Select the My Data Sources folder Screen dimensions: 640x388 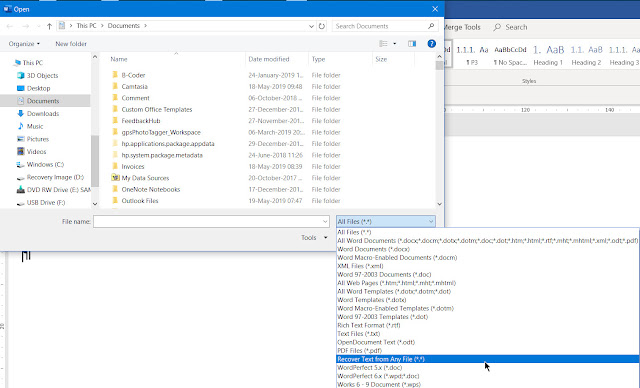click(145, 178)
